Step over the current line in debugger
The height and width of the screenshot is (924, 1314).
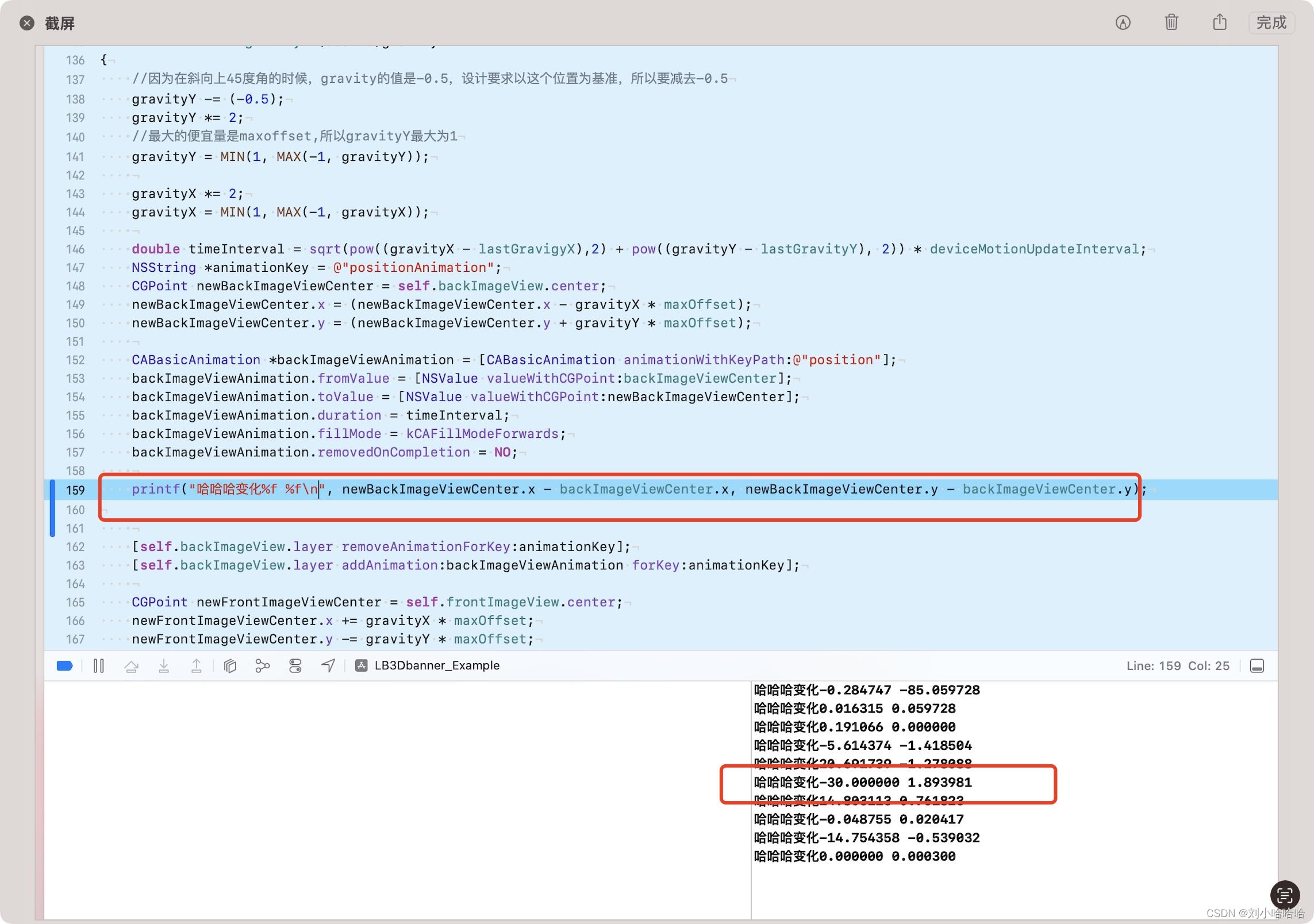[x=131, y=665]
